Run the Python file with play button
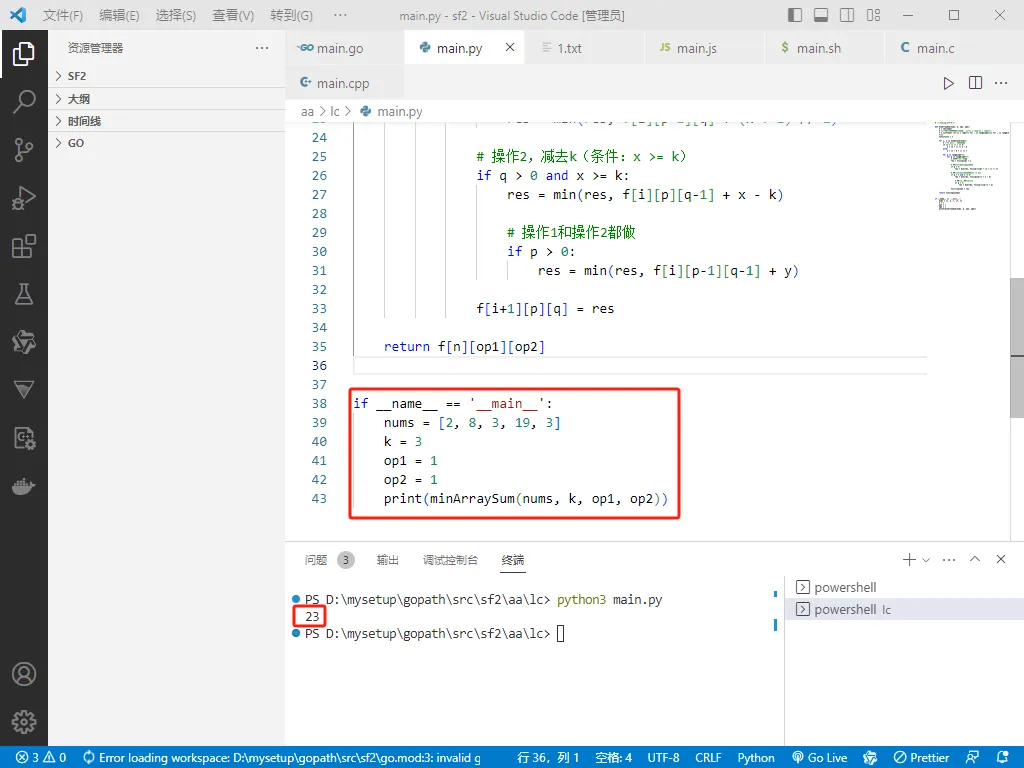Screen dimensions: 1024x768 tap(948, 83)
